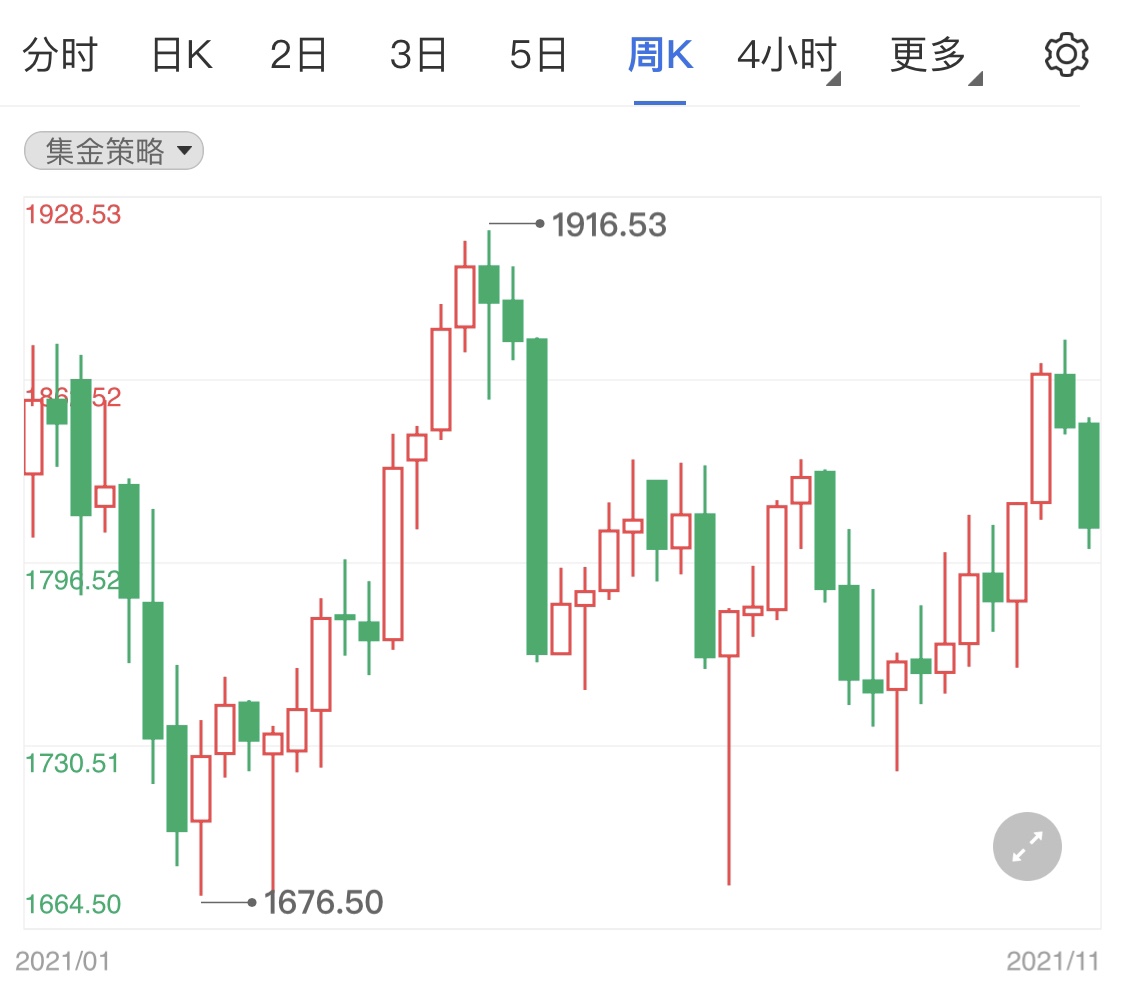Click the 1676.50 low price label

[x=322, y=901]
